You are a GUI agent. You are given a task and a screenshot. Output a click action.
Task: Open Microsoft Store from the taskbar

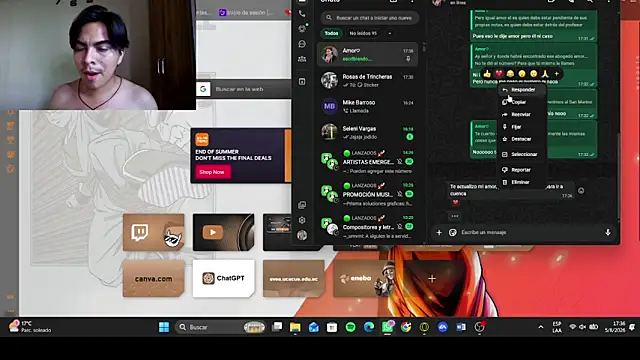332,327
